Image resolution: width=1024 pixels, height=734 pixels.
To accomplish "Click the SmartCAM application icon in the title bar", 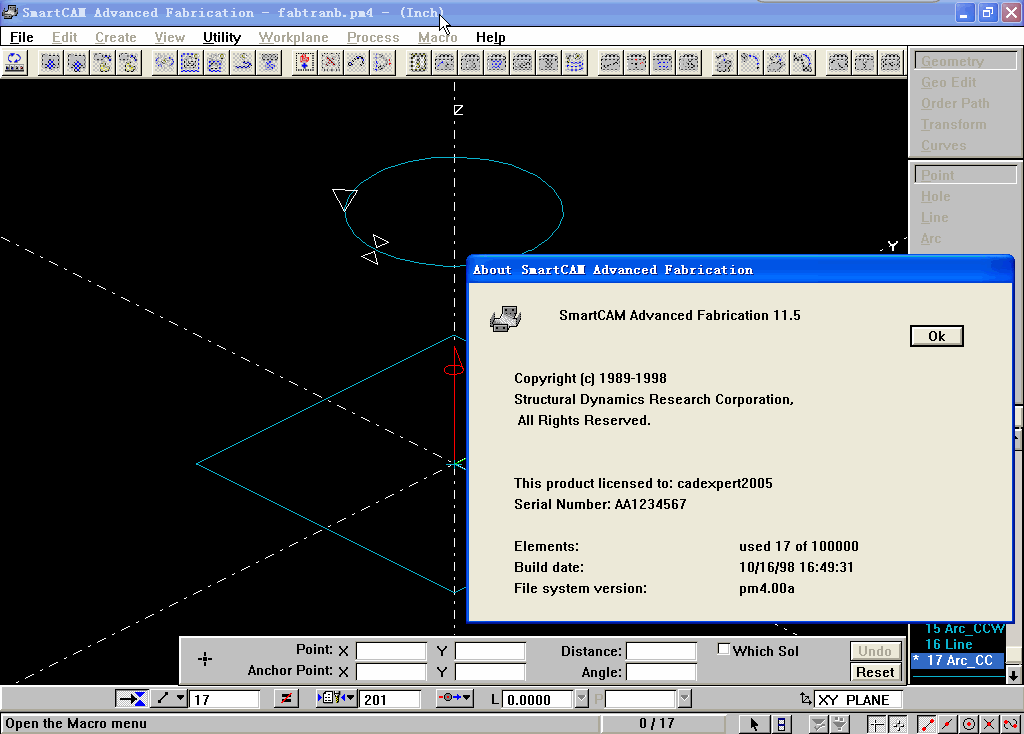I will click(10, 12).
